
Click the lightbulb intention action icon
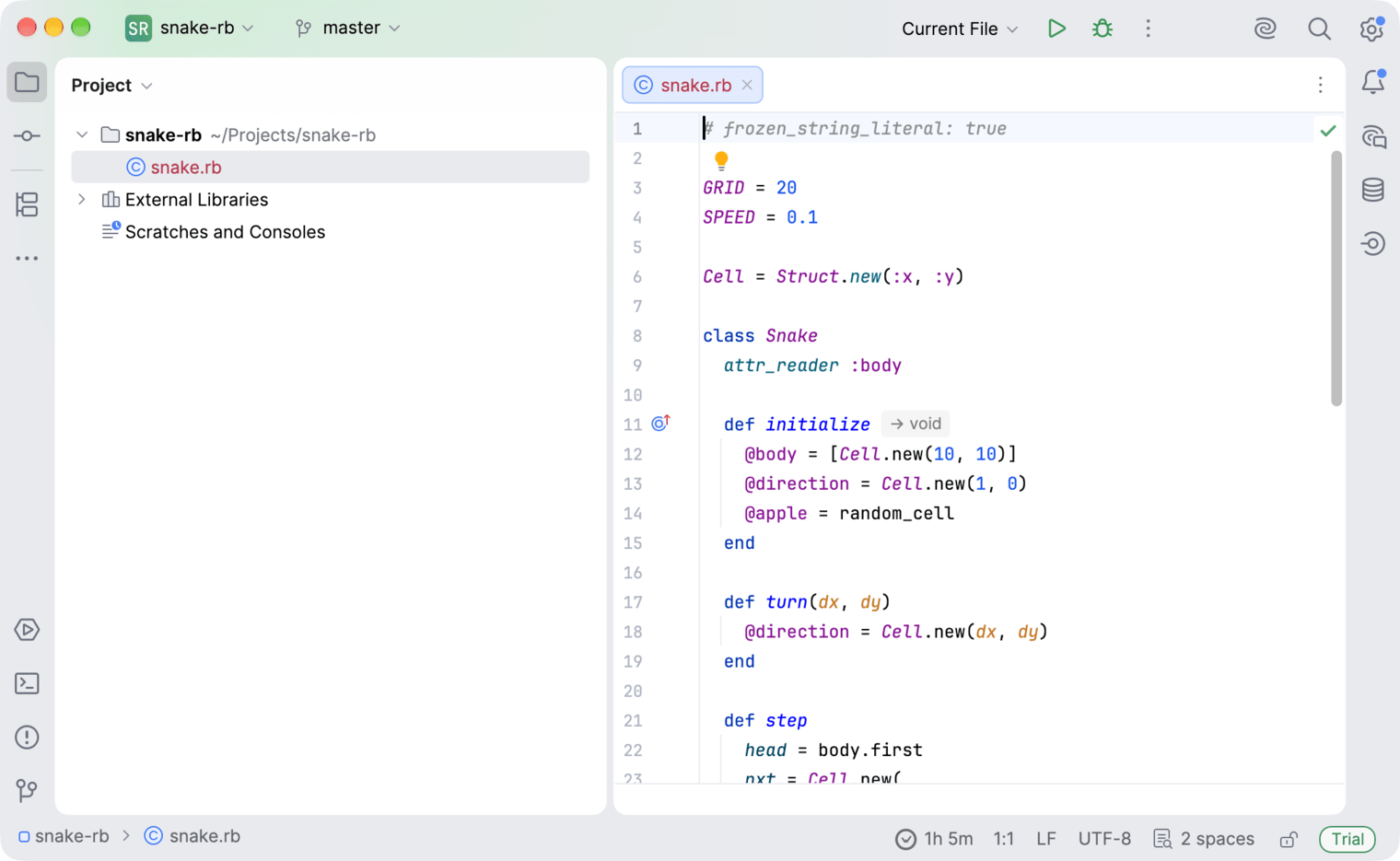tap(721, 160)
